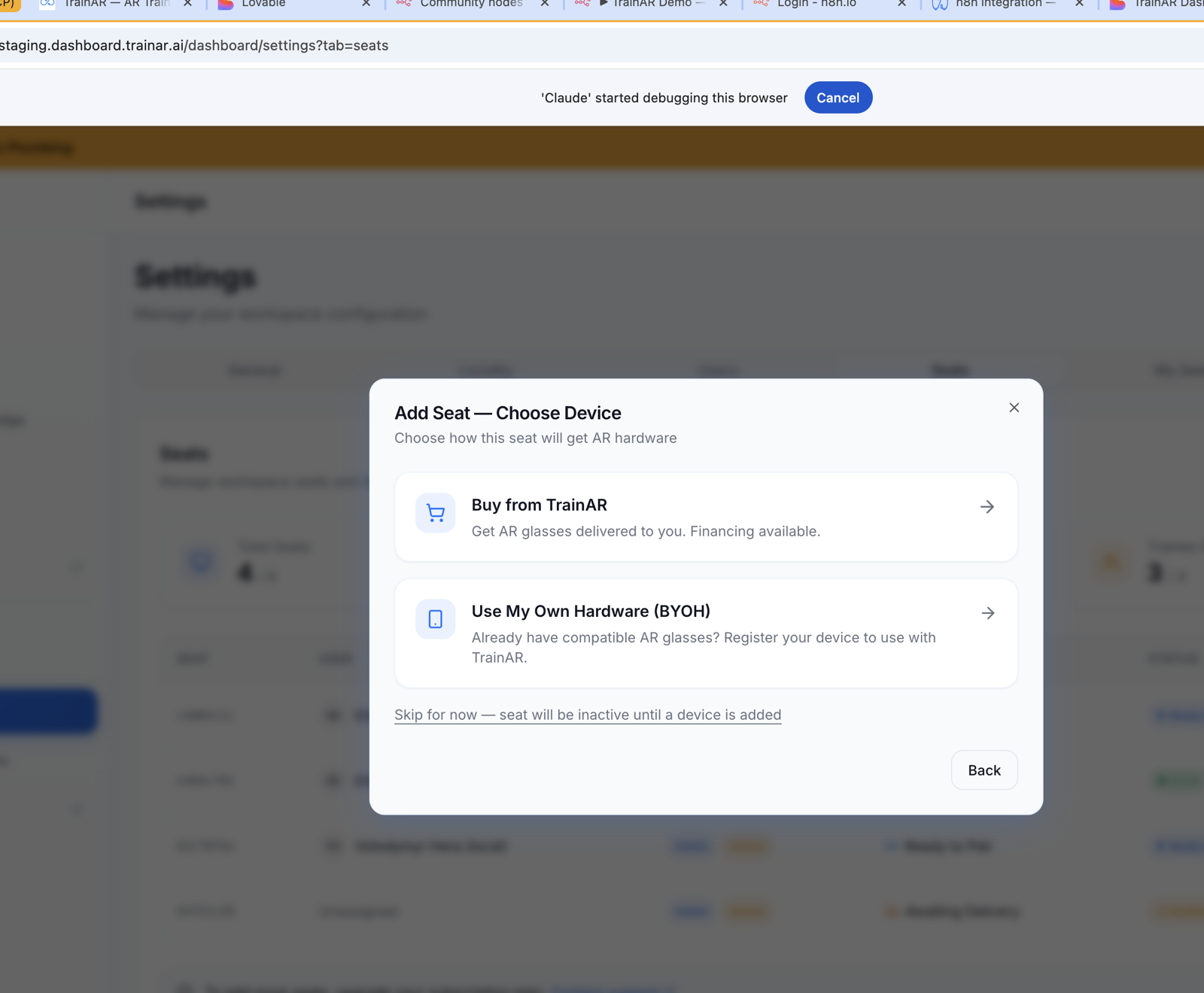The image size is (1204, 993).
Task: Click the 'Claude' started debugging message
Action: (664, 98)
